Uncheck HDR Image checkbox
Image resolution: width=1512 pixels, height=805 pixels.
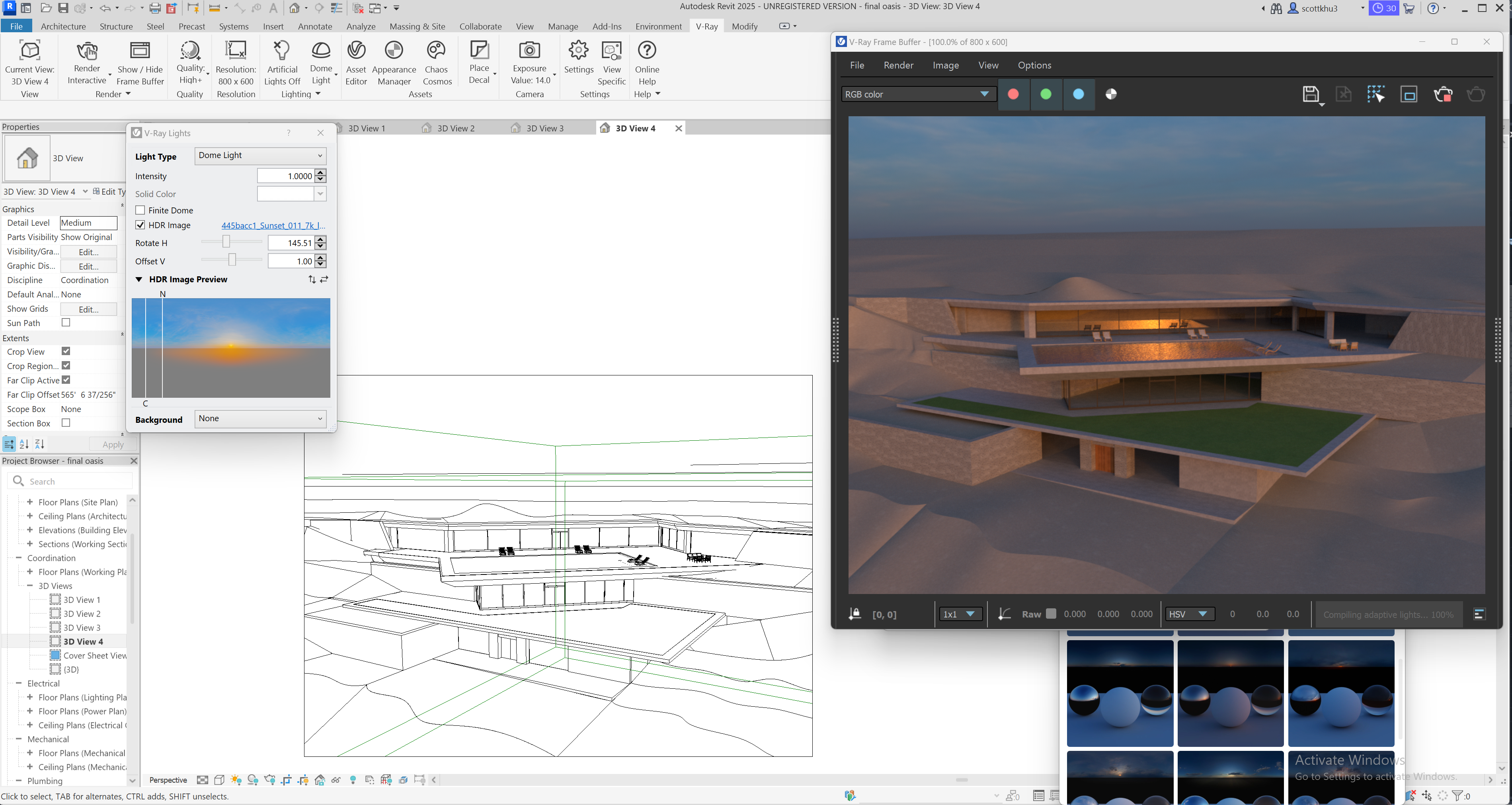coord(140,225)
